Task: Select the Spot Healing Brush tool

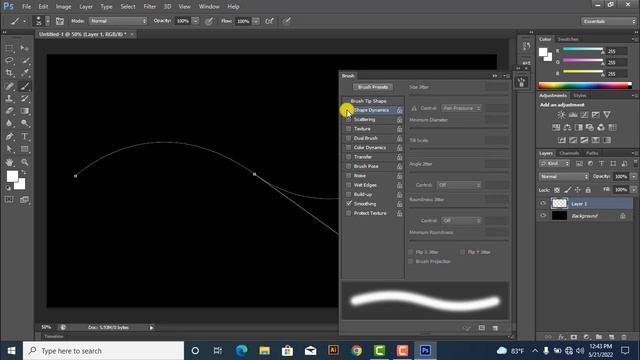Action: click(x=9, y=86)
